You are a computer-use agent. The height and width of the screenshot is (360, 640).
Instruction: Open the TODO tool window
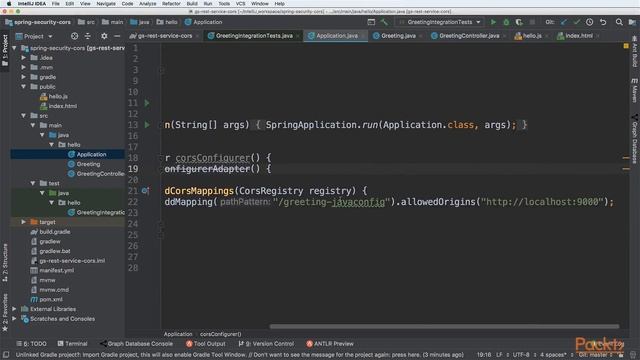[x=31, y=344]
